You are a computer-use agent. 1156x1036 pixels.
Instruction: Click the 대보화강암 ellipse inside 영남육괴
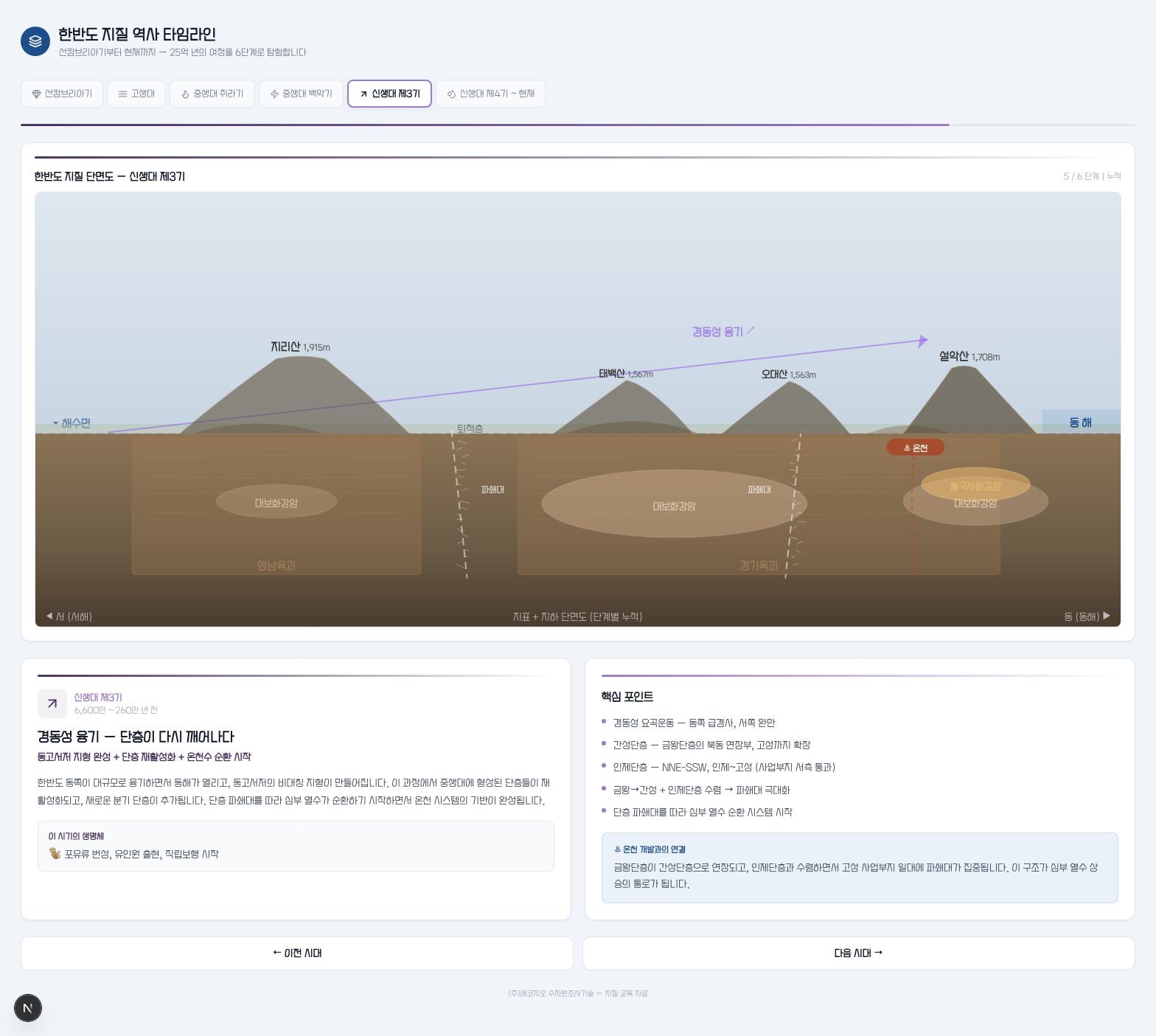(276, 502)
